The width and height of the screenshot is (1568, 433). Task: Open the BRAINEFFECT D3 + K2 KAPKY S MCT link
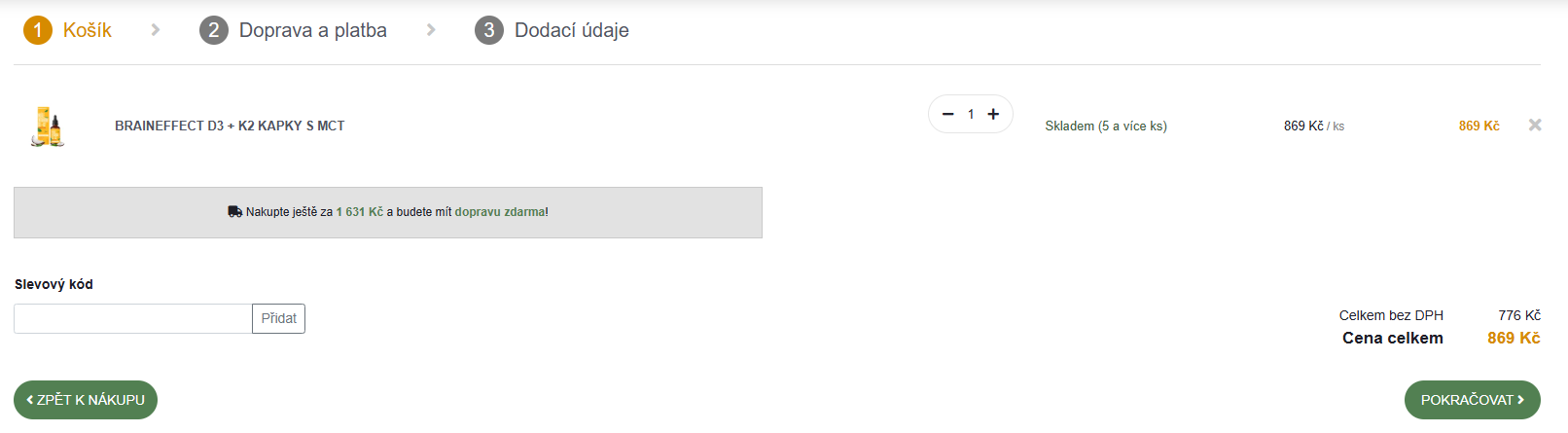[230, 126]
